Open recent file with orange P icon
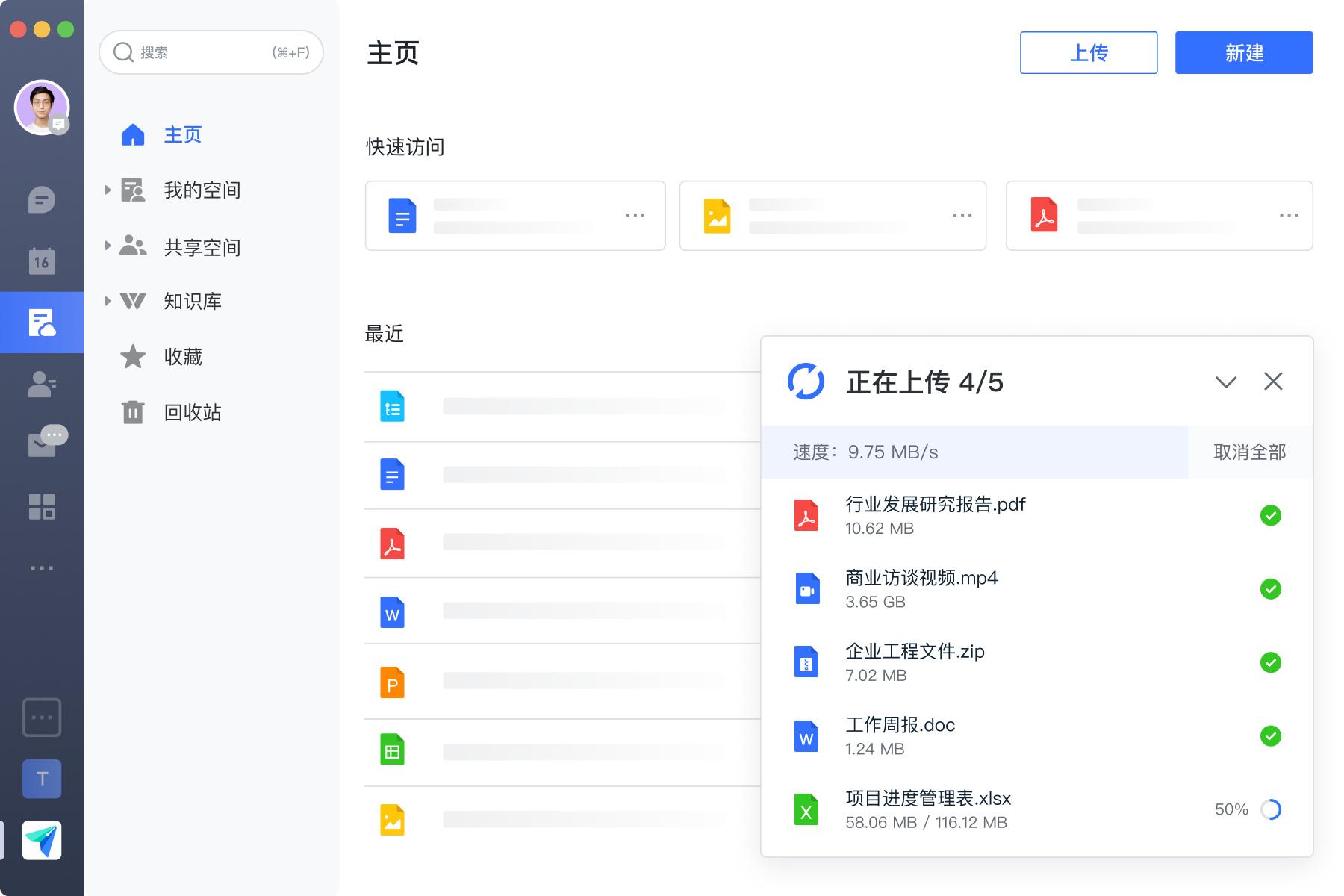The image size is (1344, 896). pyautogui.click(x=393, y=682)
